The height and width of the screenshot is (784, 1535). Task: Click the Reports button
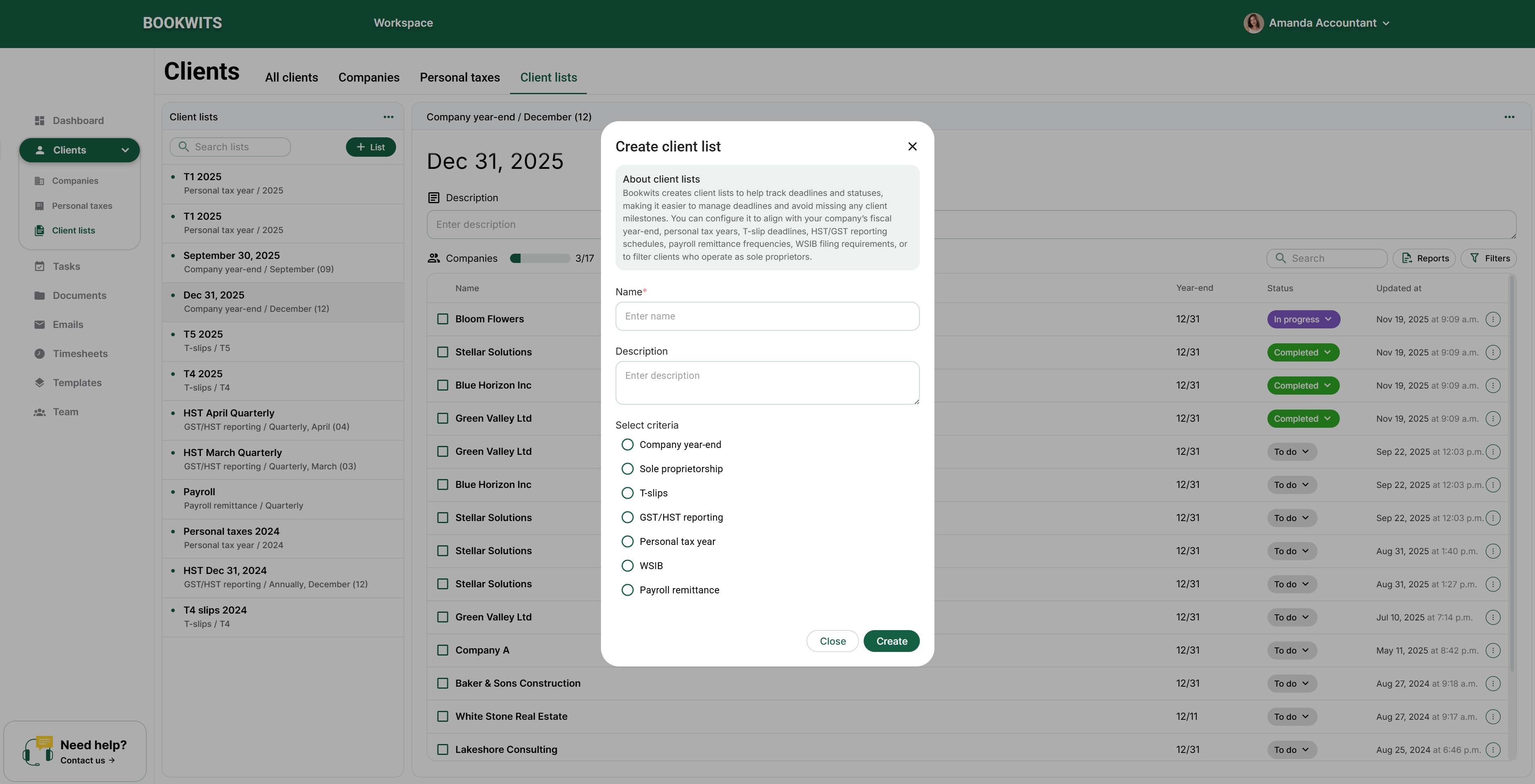pyautogui.click(x=1424, y=258)
